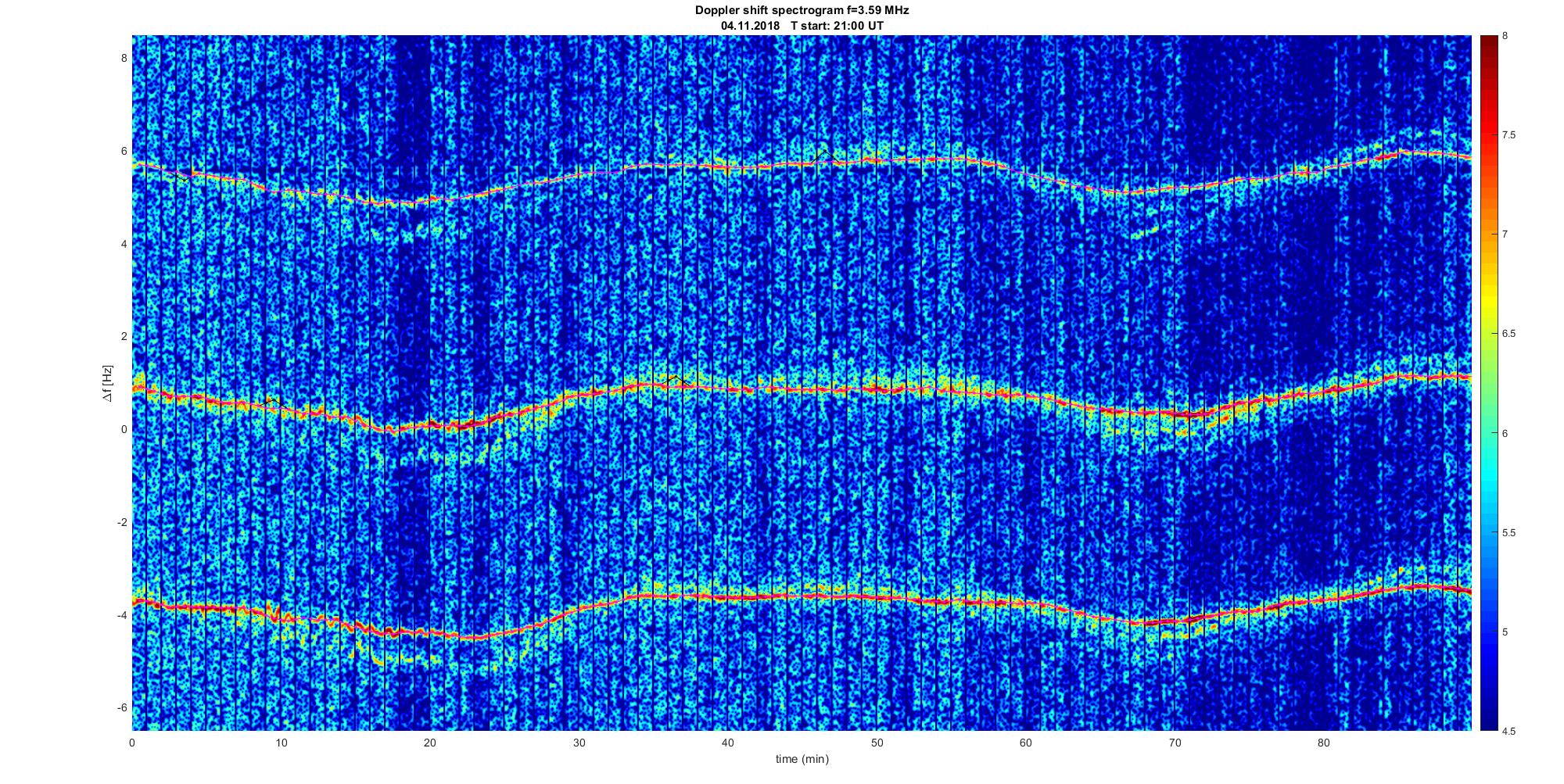Select the 'Δf [Hz]' y-axis label
1564x784 pixels.
point(107,383)
